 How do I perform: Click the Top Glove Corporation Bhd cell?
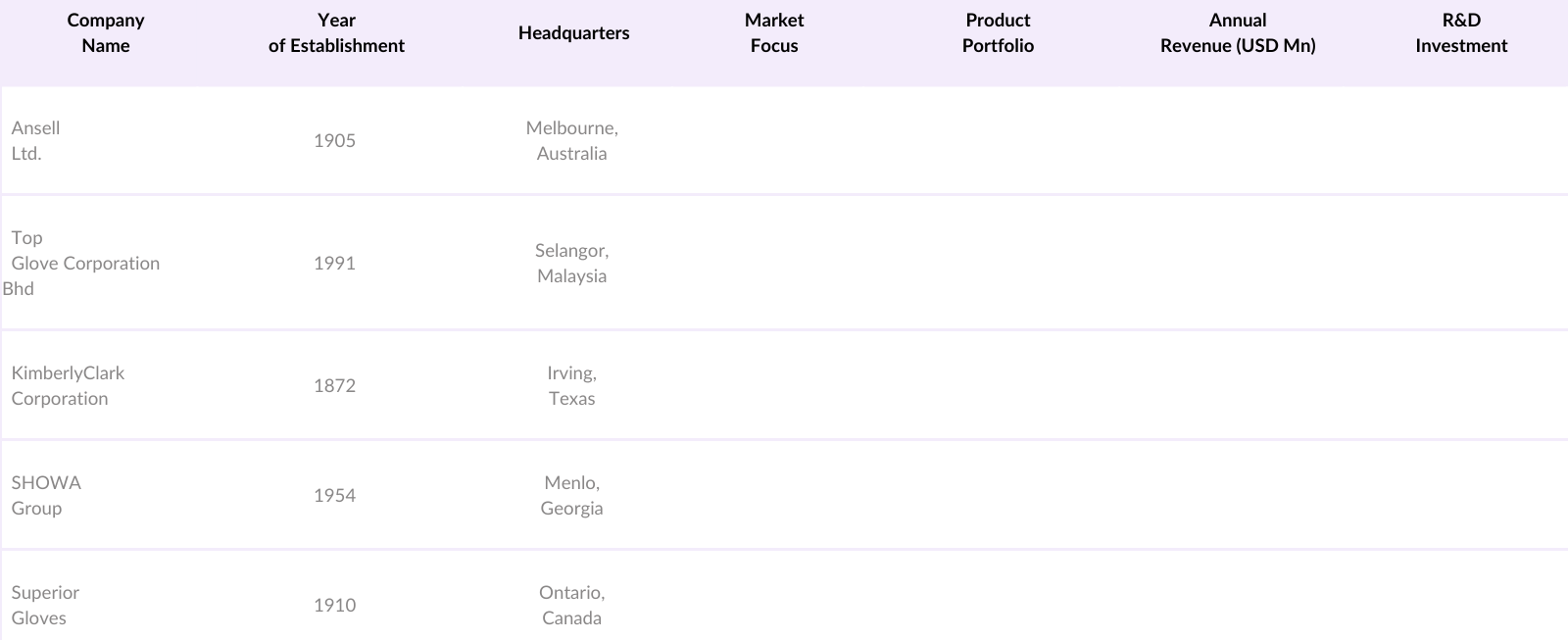(x=84, y=264)
